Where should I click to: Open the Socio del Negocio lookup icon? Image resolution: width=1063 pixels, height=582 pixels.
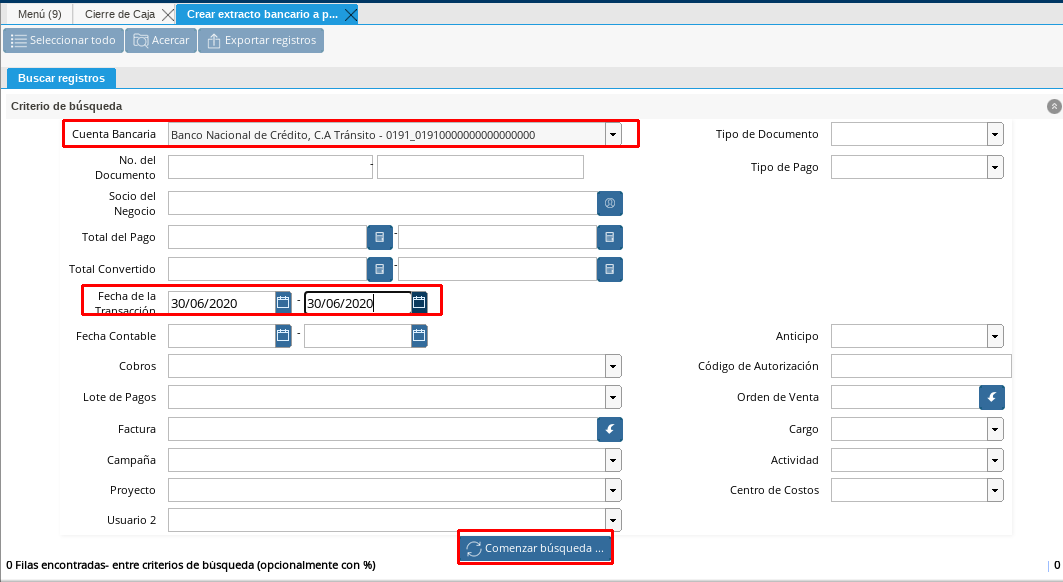[609, 203]
